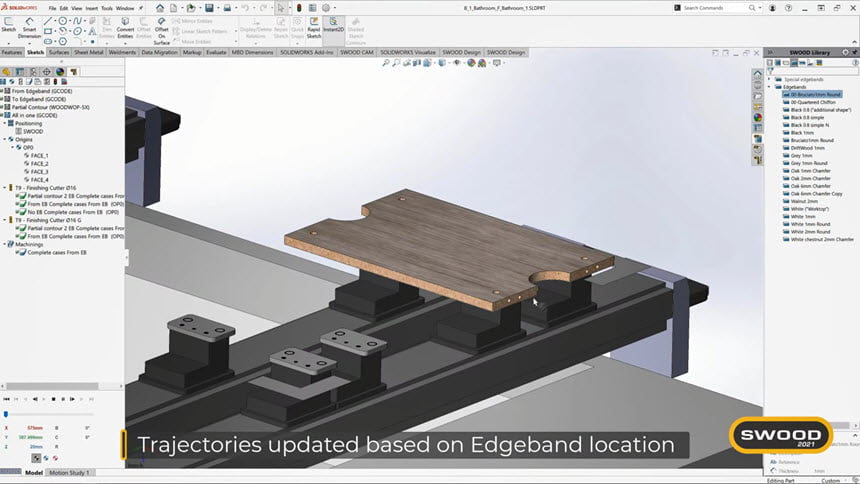Image resolution: width=860 pixels, height=484 pixels.
Task: Collapse the Positioning tree node
Action: [5, 123]
